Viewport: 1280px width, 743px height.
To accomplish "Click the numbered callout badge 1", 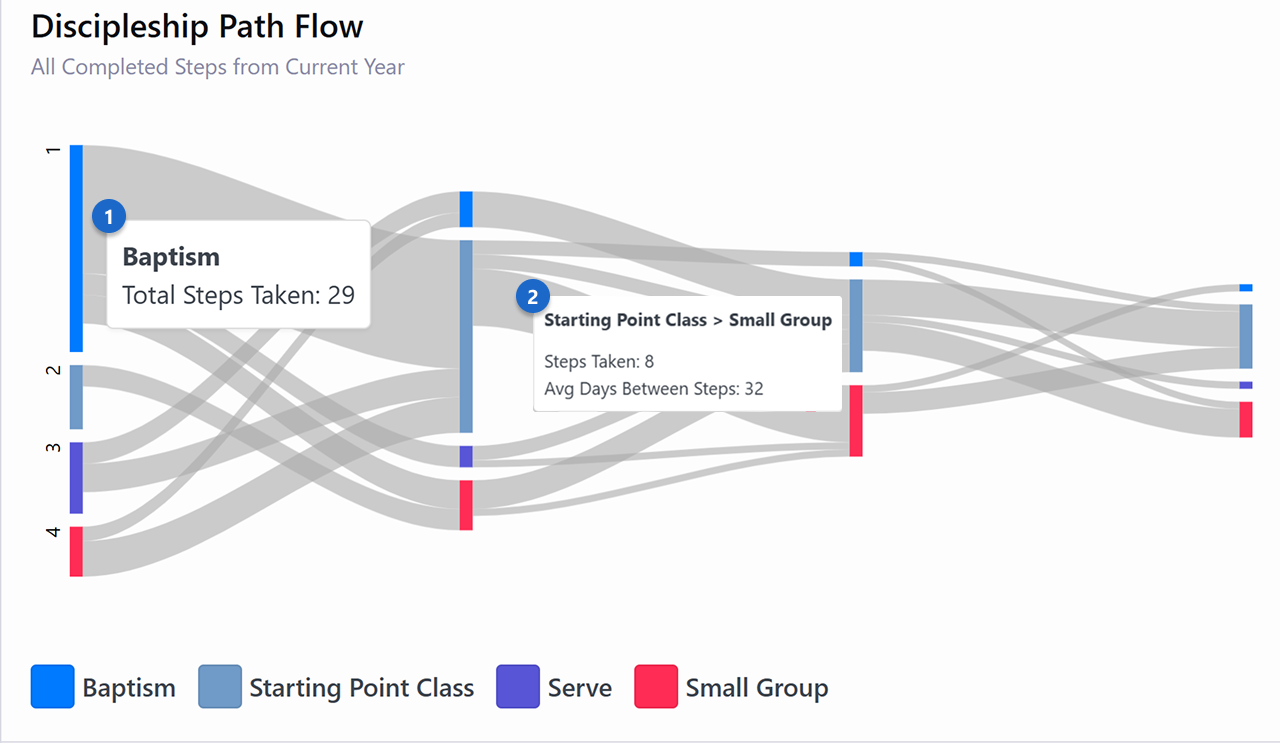I will [109, 216].
